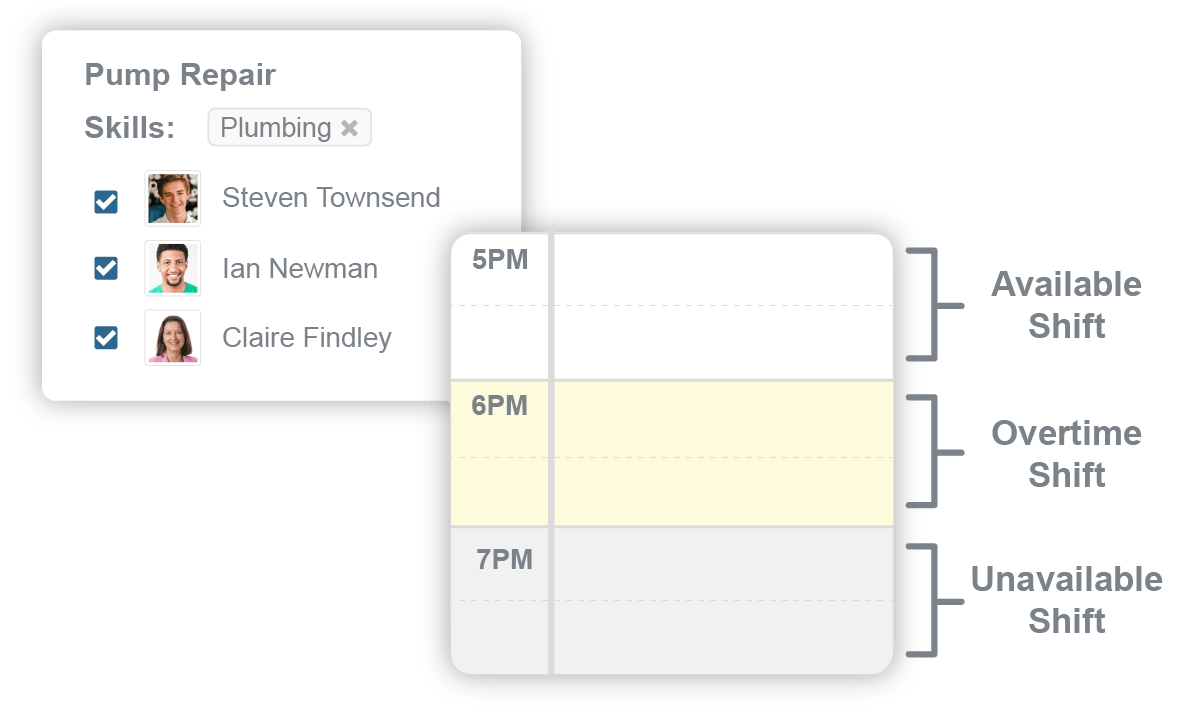Click Claire Findley's profile photo

[172, 337]
